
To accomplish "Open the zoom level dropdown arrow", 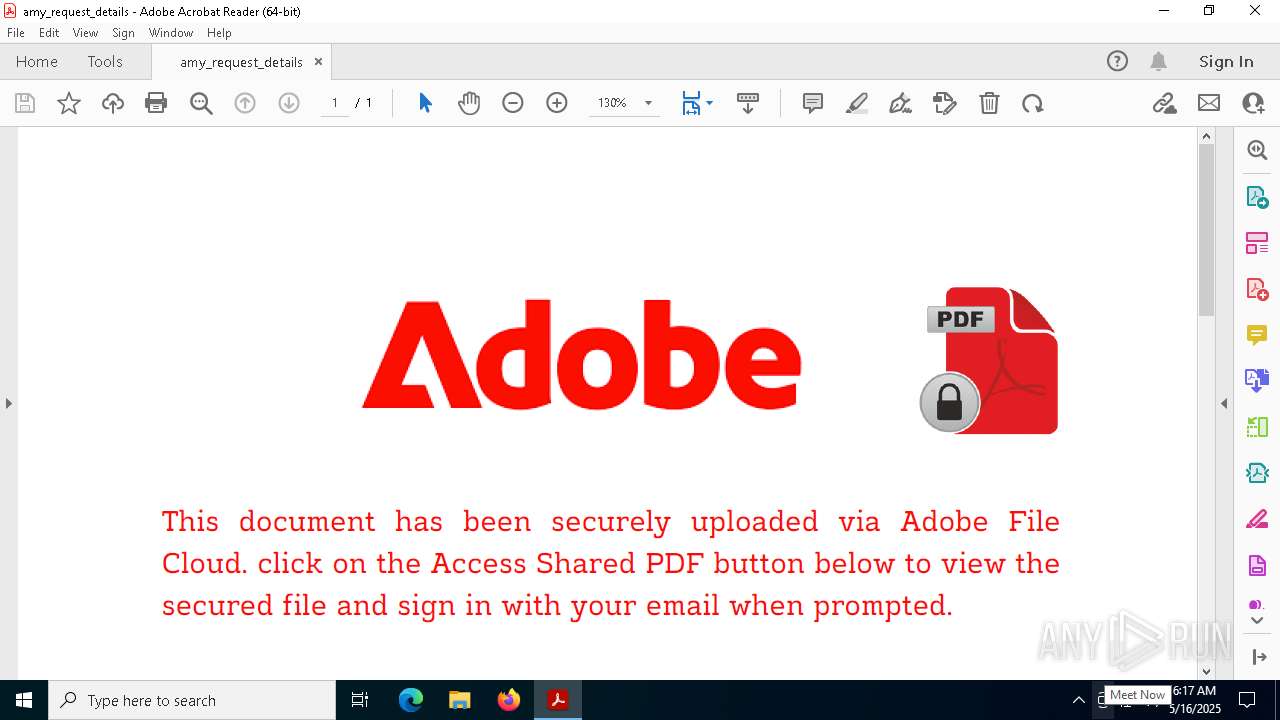I will 648,103.
